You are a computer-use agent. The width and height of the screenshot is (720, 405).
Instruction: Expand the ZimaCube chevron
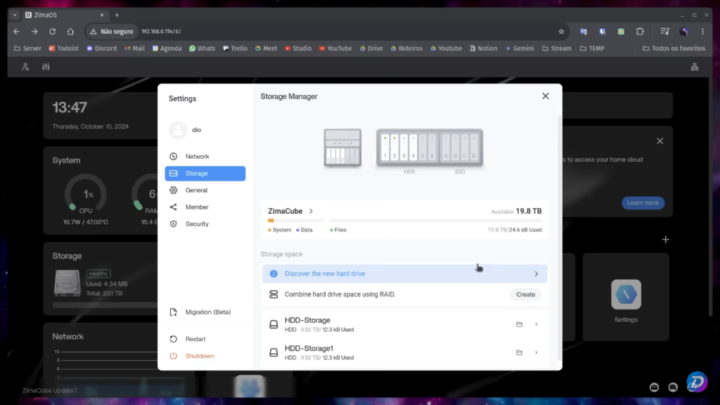[311, 212]
